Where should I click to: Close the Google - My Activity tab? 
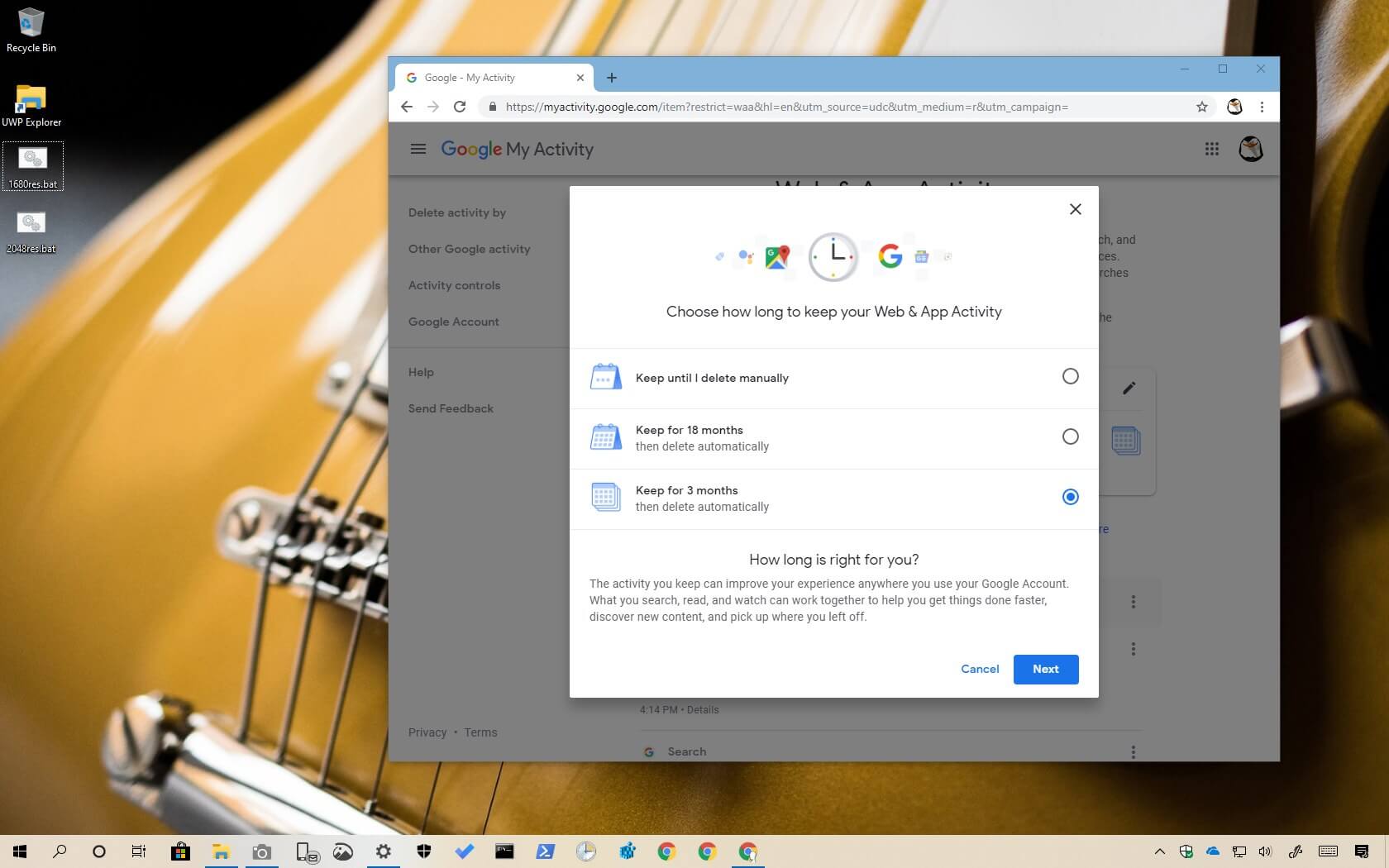(x=580, y=78)
